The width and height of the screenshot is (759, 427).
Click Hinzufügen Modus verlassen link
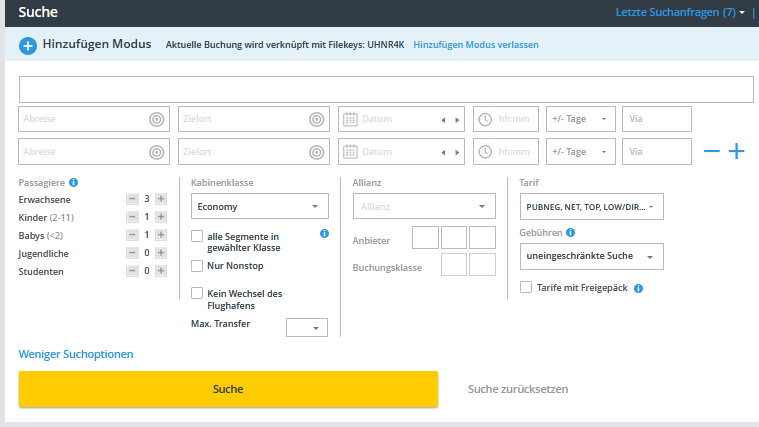pos(475,45)
